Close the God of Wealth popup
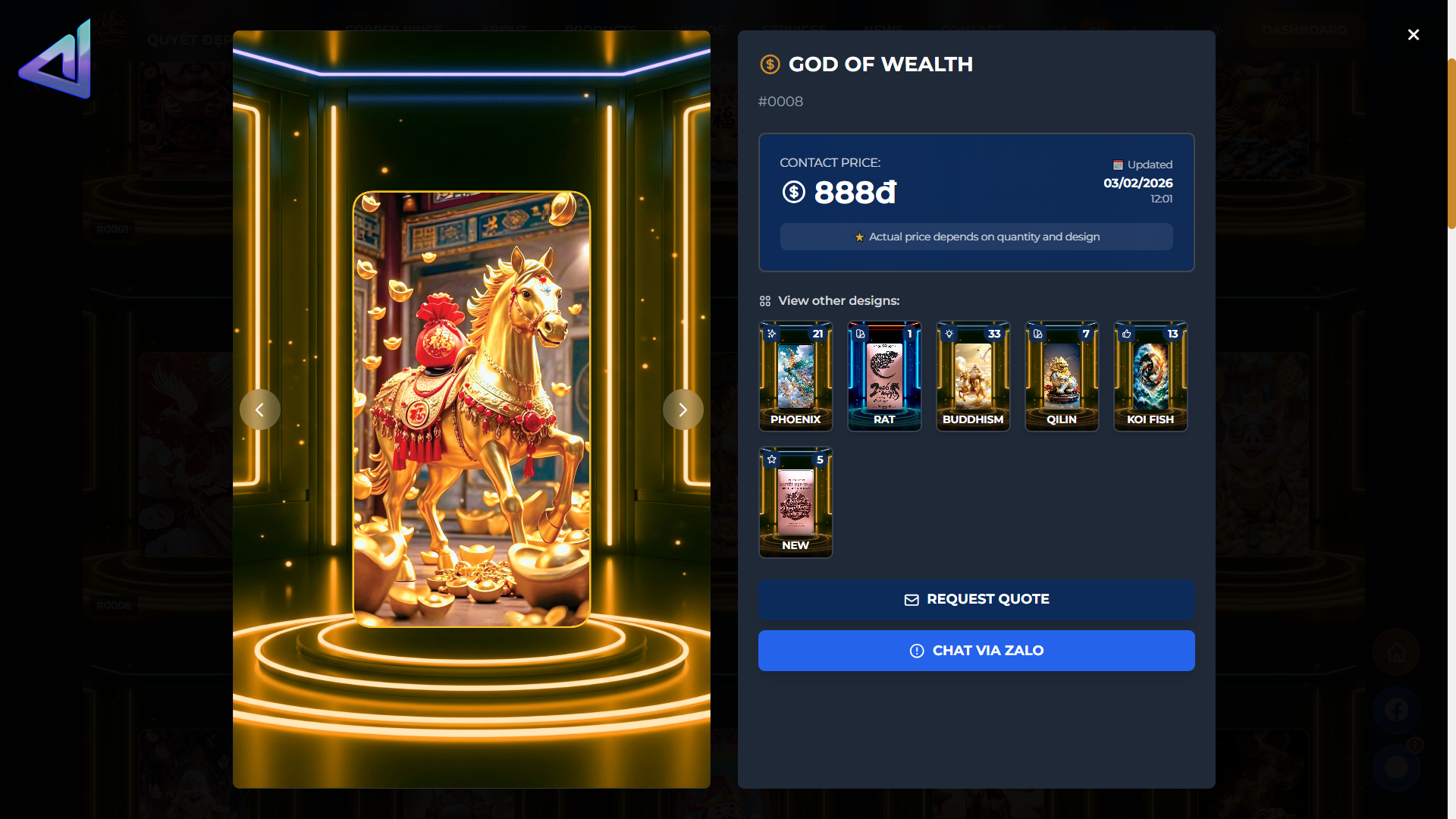The image size is (1456, 819). (x=1414, y=35)
